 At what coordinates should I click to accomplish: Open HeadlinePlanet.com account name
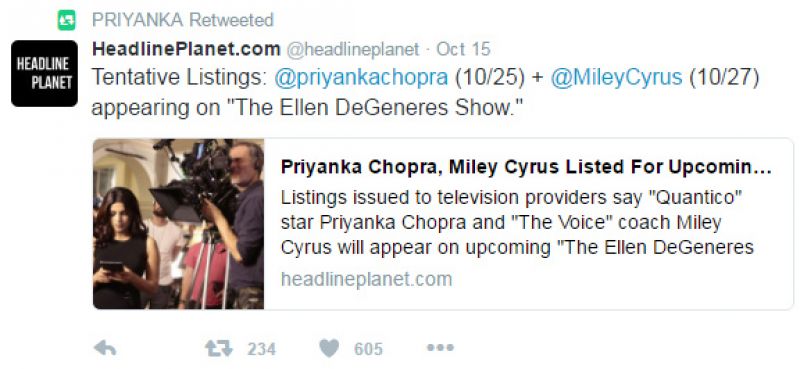pos(186,49)
